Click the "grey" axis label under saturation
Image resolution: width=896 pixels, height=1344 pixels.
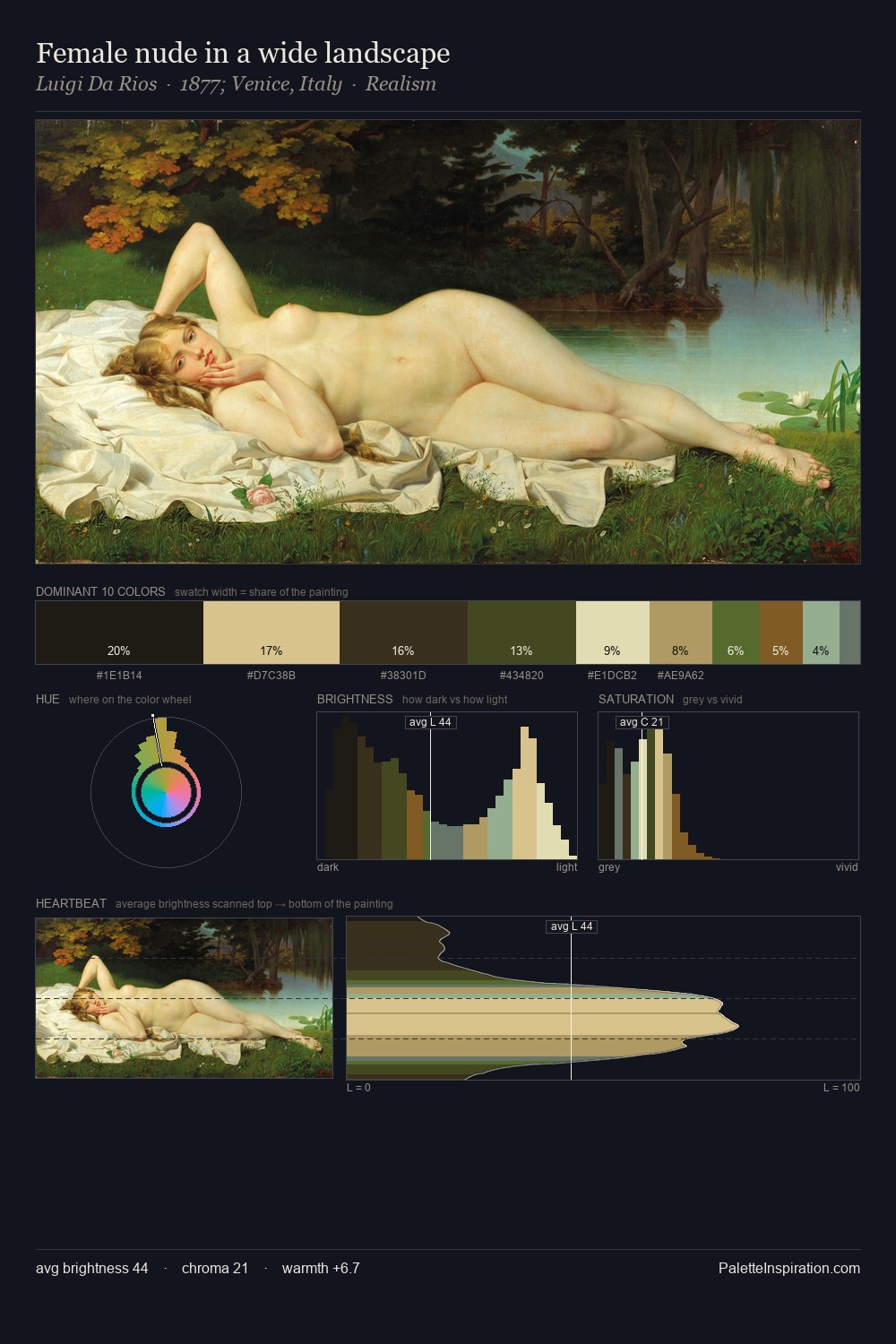609,867
